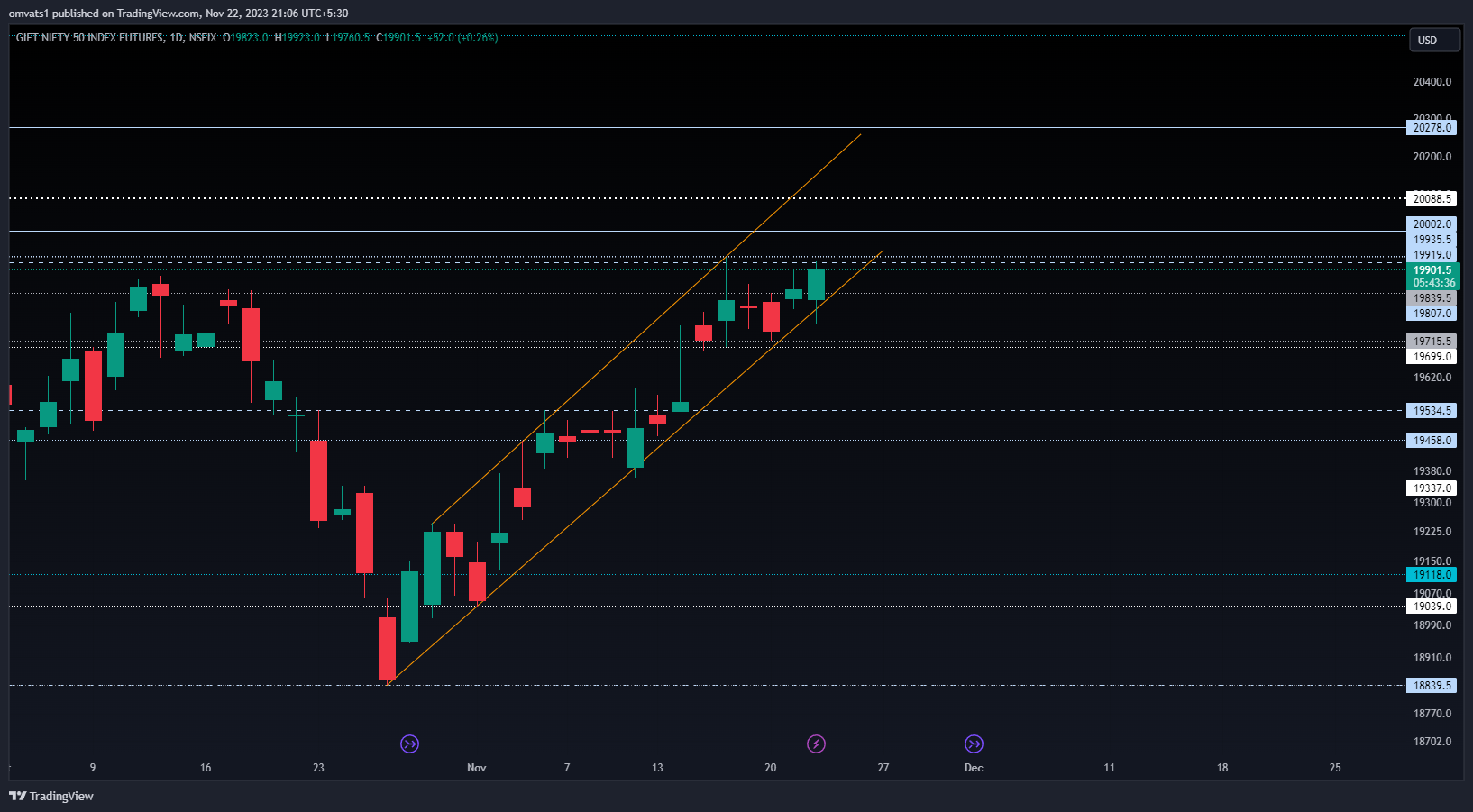Screen dimensions: 1473x812
Task: Select the 19807.0 price label
Action: point(1432,314)
